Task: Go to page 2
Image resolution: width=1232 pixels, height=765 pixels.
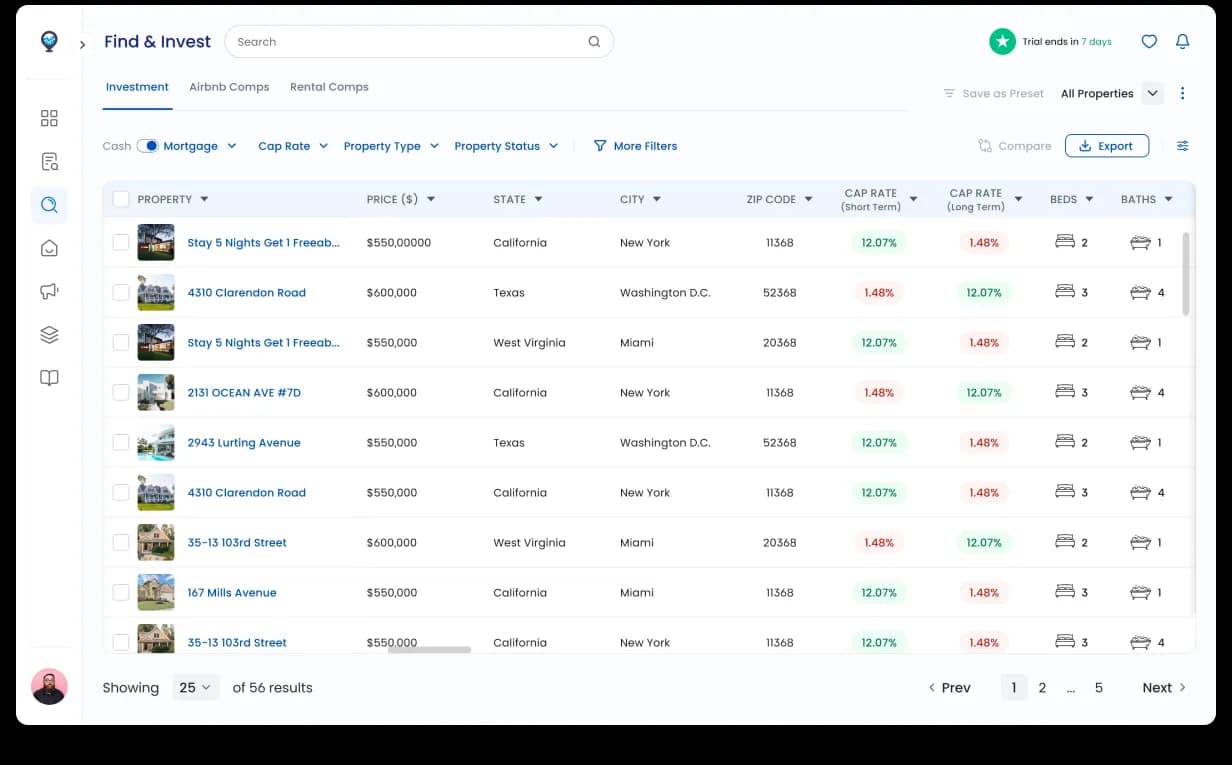Action: [x=1042, y=687]
